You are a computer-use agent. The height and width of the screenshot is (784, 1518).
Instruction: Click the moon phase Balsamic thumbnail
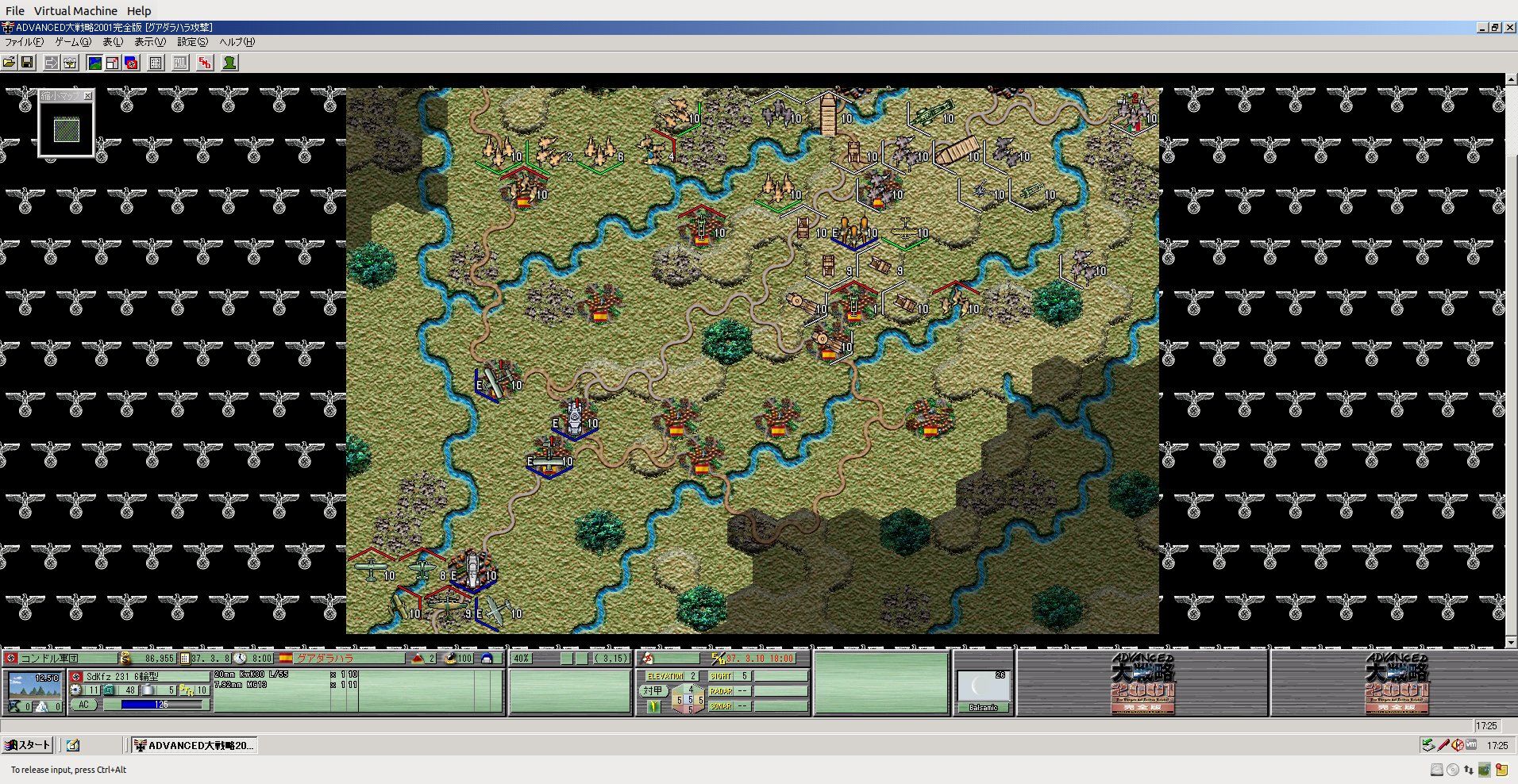point(983,686)
